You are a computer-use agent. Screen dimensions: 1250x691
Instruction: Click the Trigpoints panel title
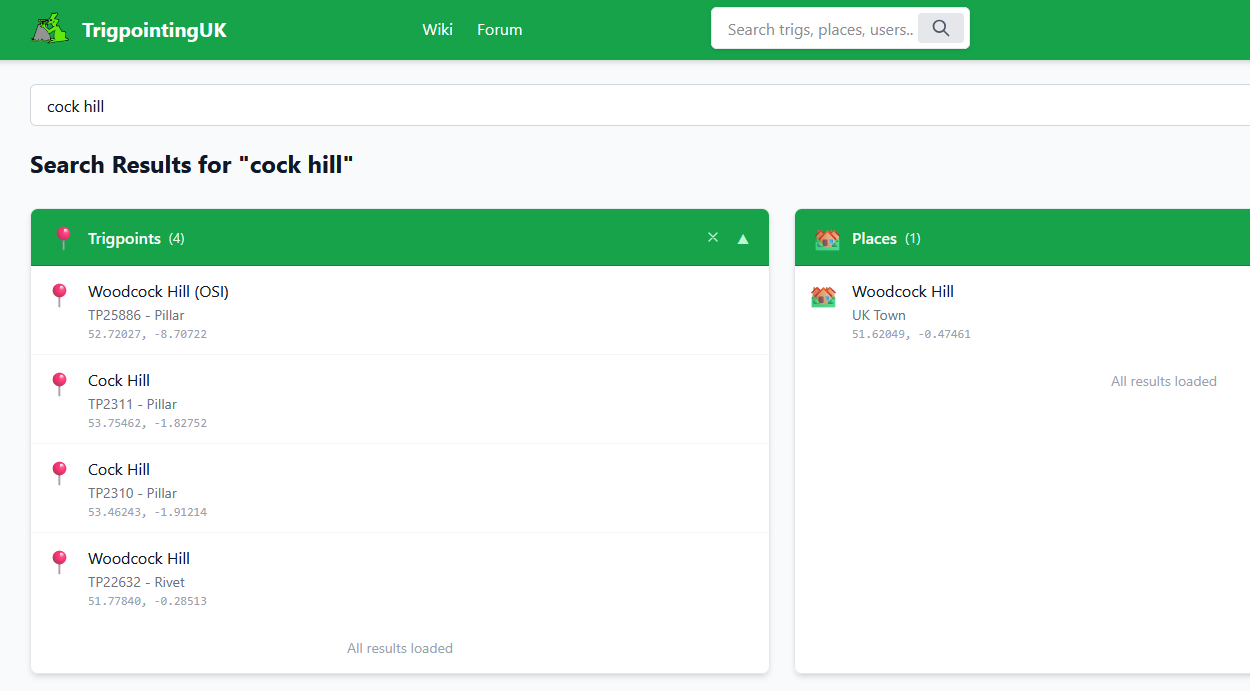(124, 238)
